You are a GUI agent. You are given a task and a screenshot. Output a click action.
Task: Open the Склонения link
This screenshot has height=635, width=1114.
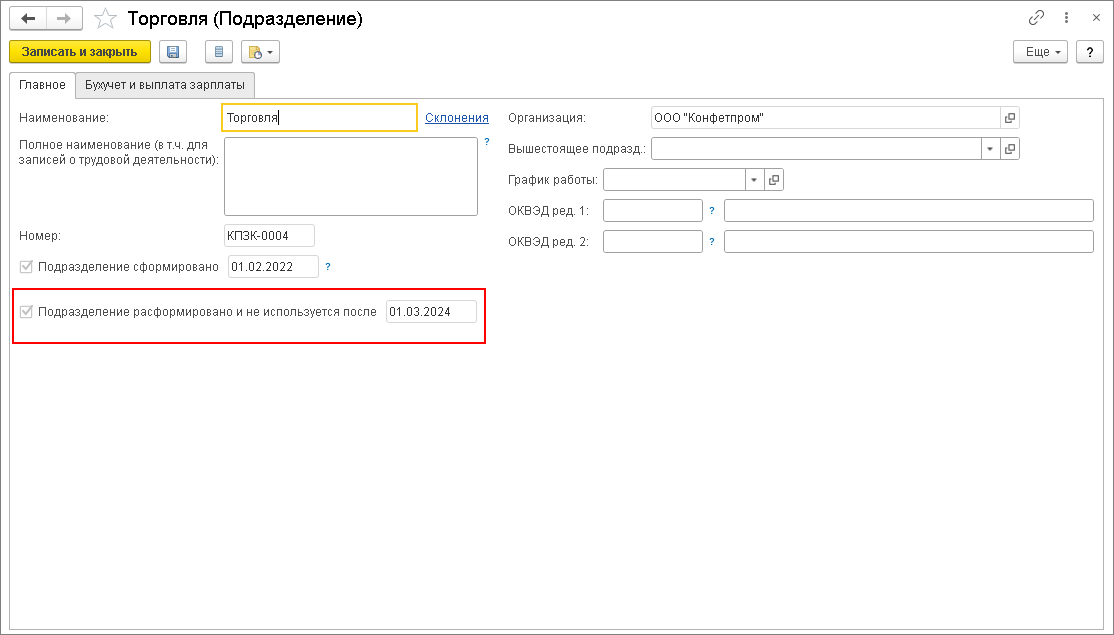click(x=457, y=118)
